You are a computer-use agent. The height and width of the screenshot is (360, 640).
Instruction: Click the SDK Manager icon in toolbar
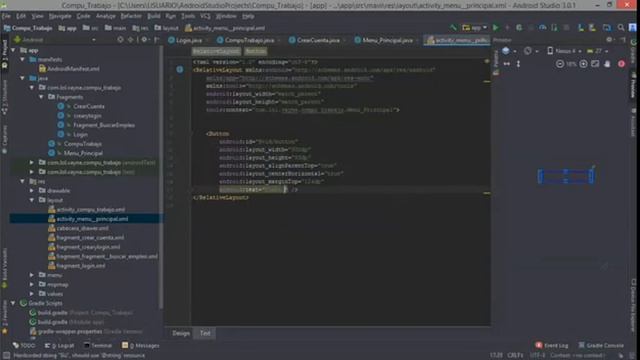click(592, 27)
